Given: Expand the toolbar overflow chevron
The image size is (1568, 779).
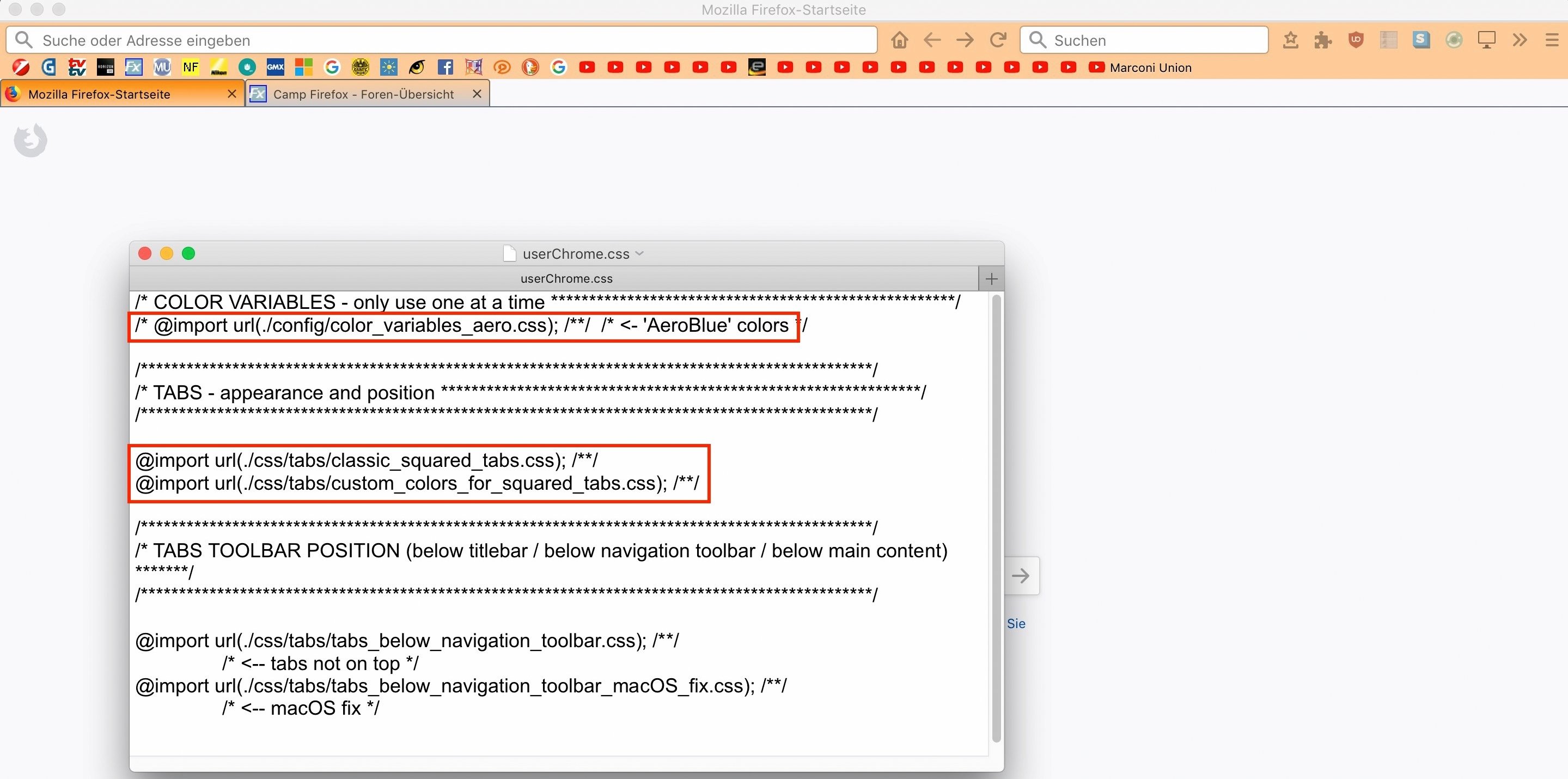Looking at the screenshot, I should [1520, 40].
